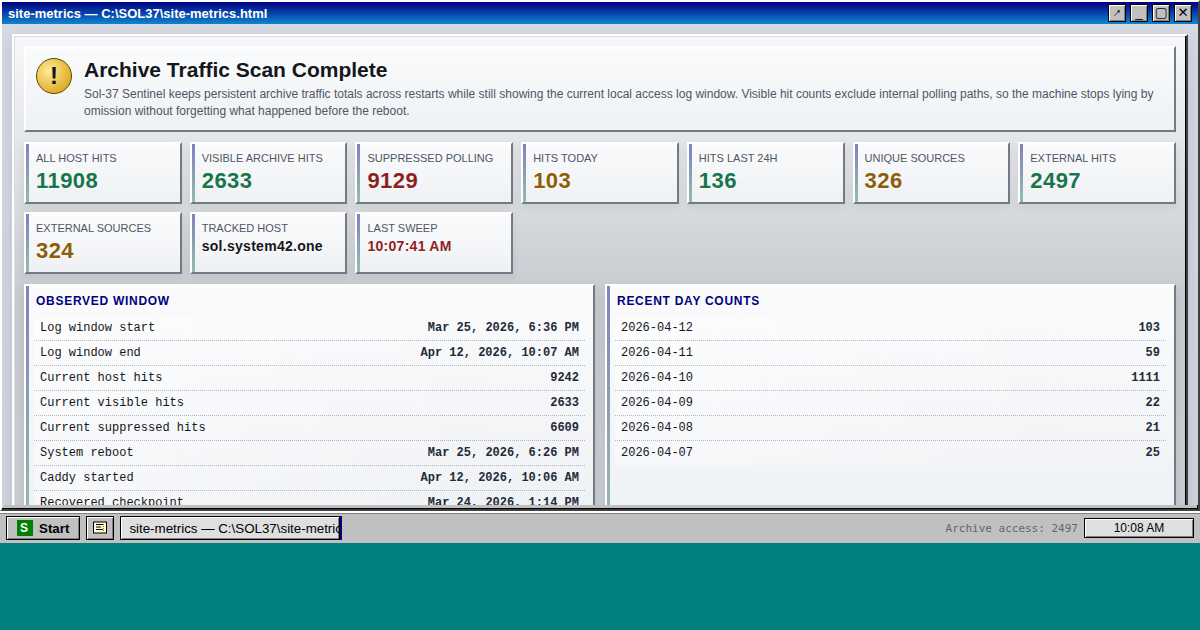Click the Last Sweep time card

(434, 243)
